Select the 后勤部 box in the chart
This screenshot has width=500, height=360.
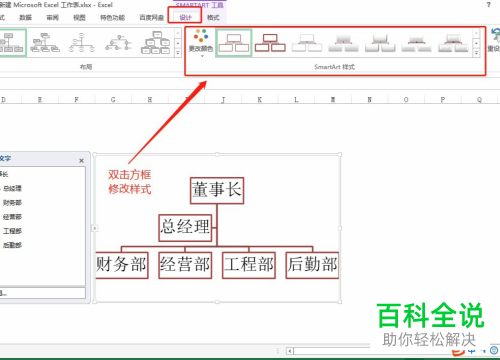[312, 265]
